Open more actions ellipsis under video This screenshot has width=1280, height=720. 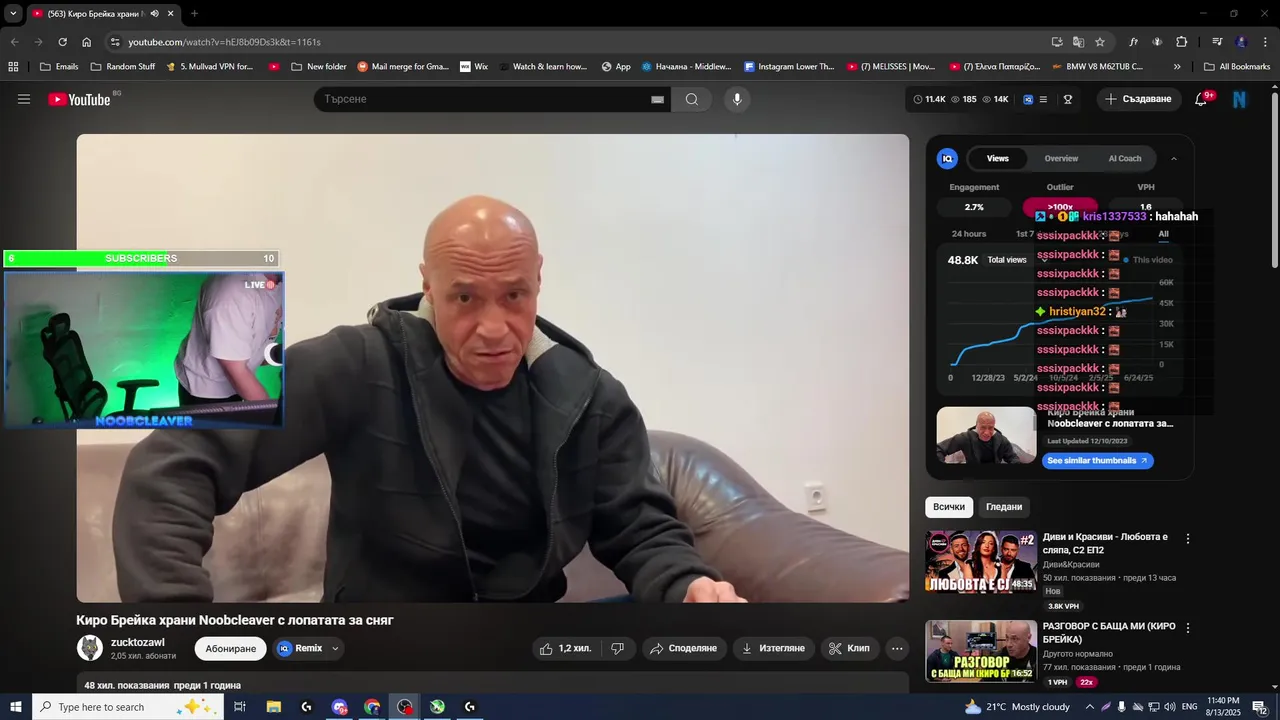tap(897, 648)
